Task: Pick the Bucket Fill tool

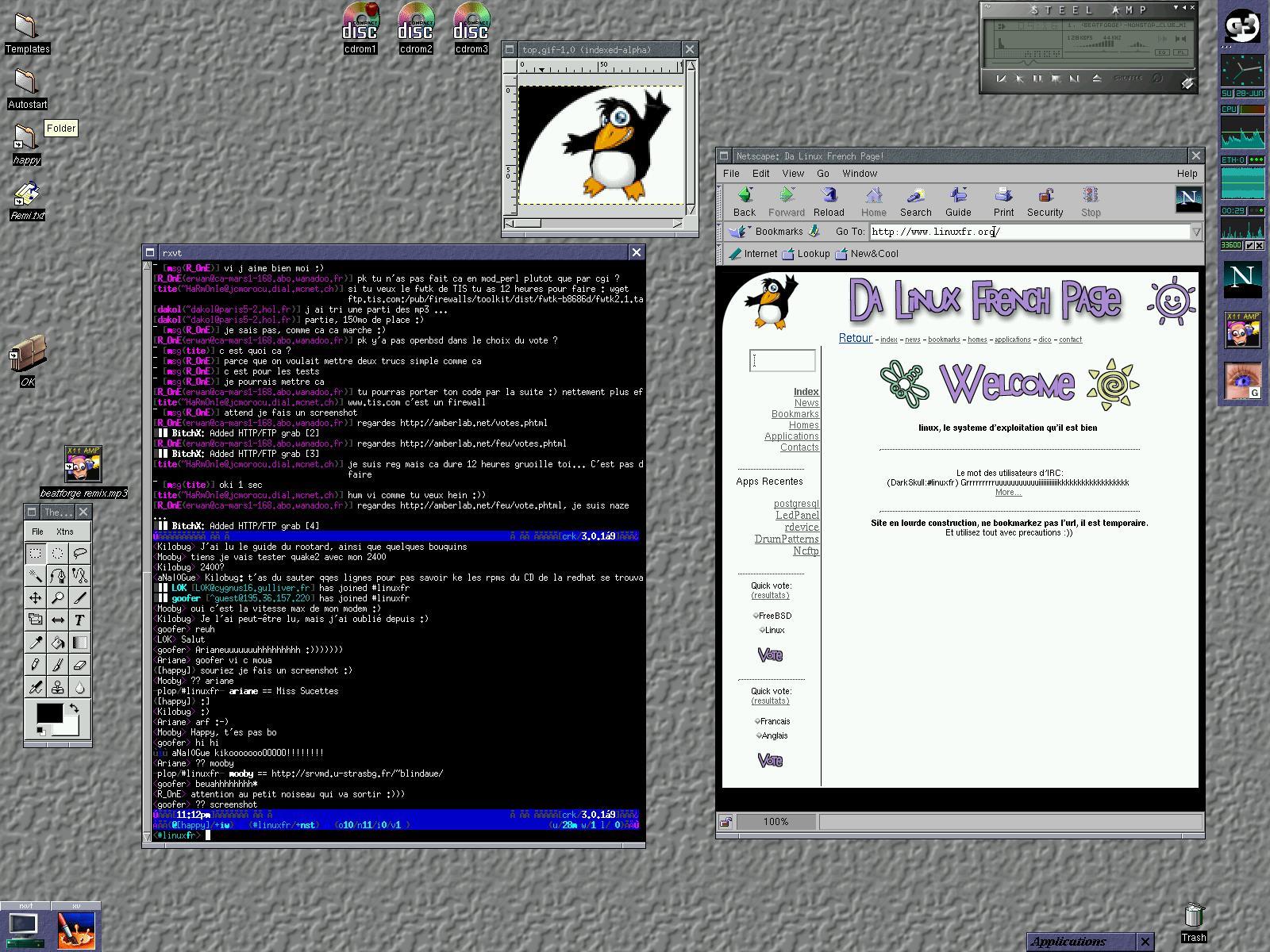Action: pyautogui.click(x=57, y=643)
